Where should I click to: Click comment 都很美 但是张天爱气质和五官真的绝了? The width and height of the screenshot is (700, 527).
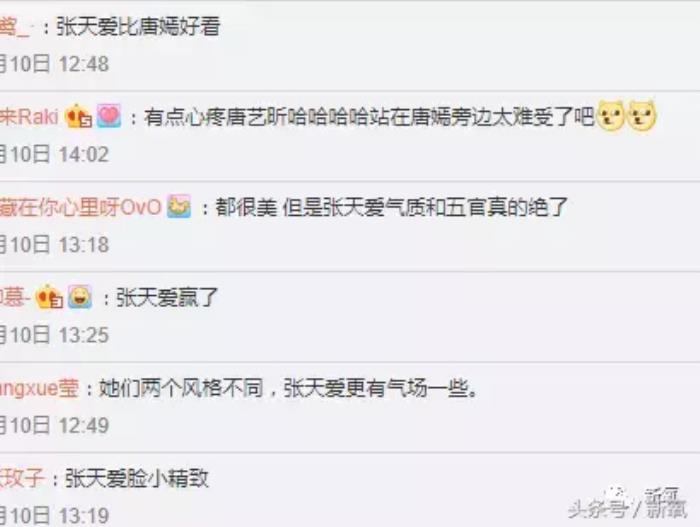click(x=392, y=207)
